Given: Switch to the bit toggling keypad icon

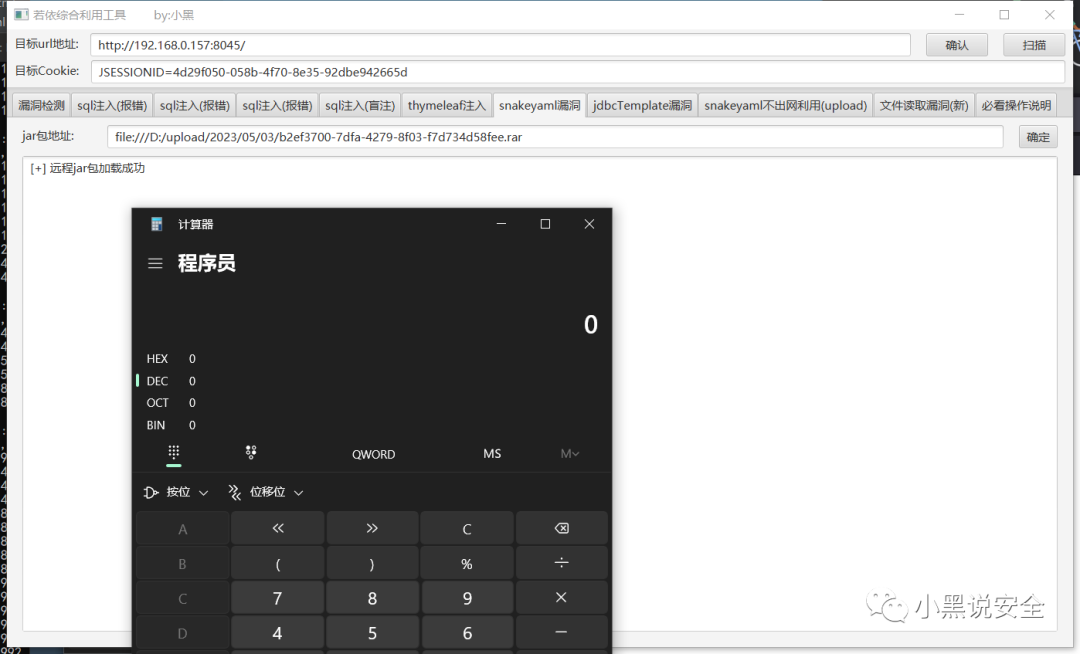Looking at the screenshot, I should tap(251, 452).
